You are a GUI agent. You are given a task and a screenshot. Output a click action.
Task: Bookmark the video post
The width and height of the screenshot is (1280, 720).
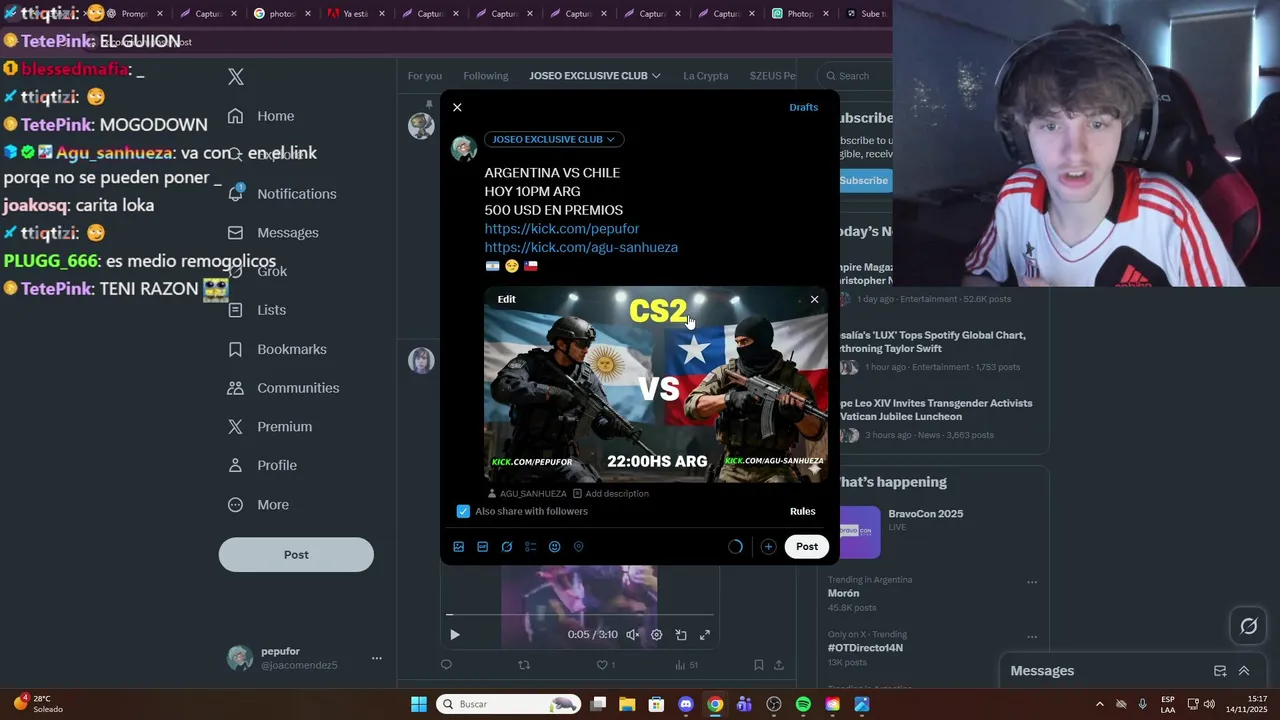coord(759,665)
